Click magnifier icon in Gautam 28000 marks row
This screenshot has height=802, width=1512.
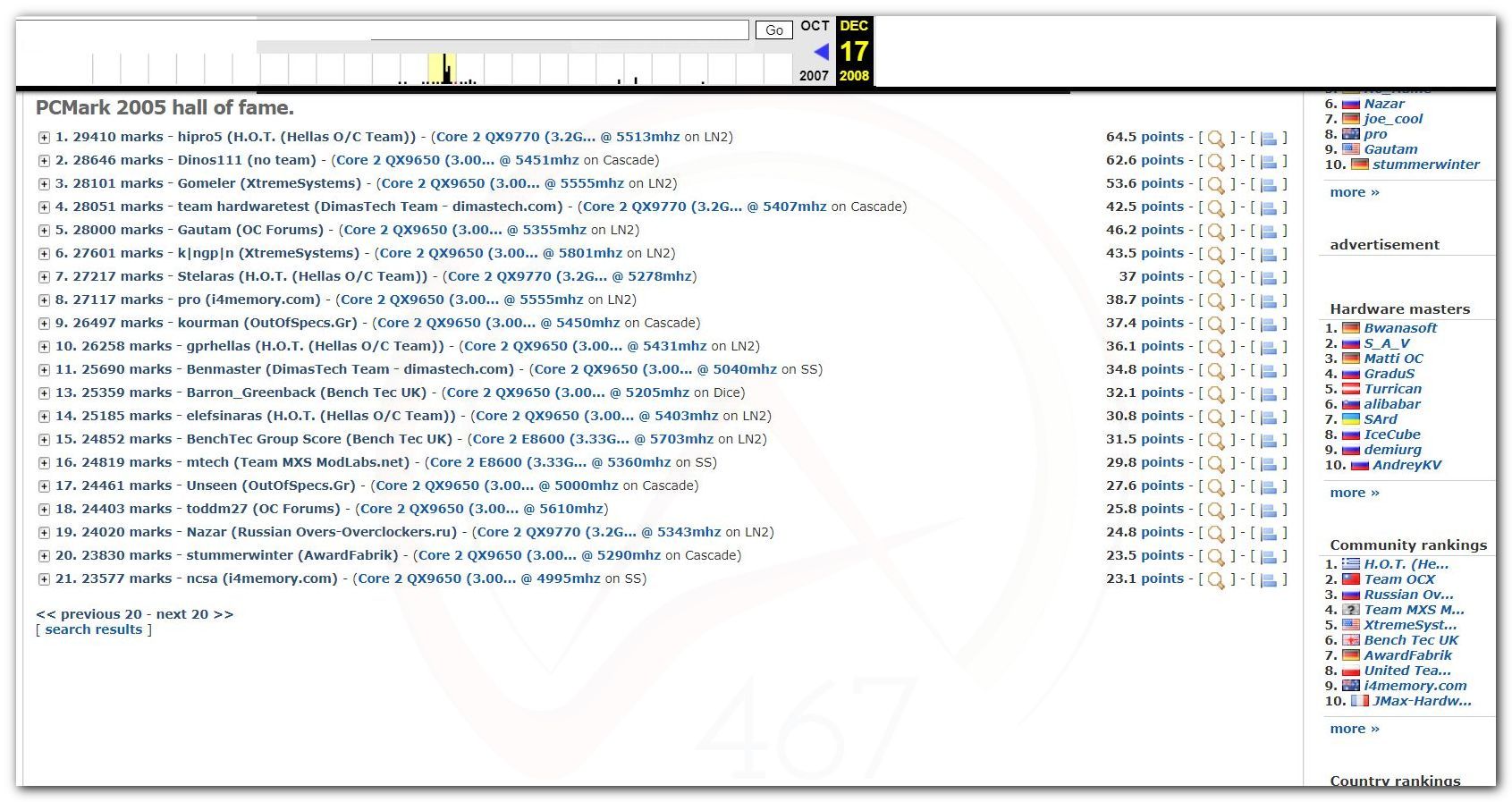coord(1216,231)
